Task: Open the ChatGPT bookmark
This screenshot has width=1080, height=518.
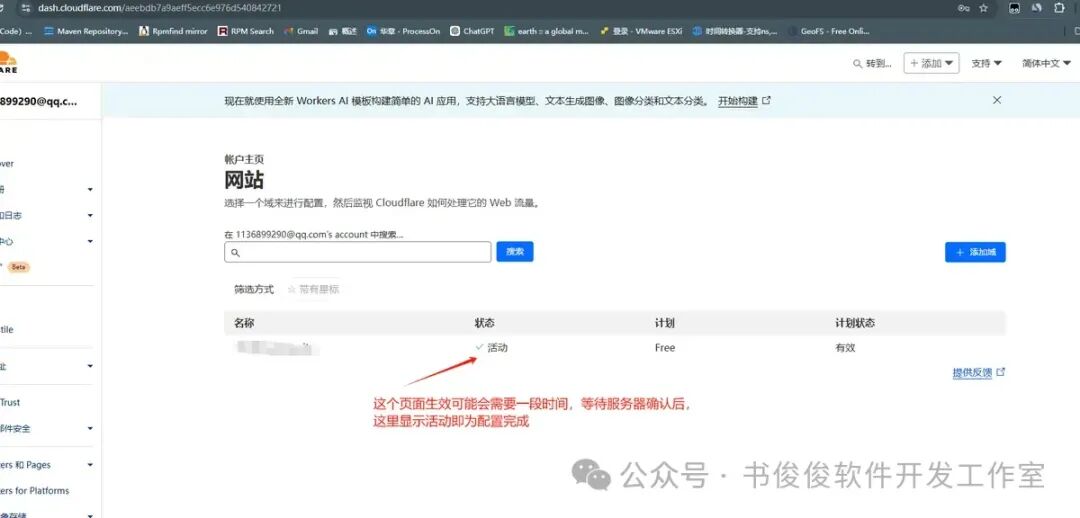Action: pyautogui.click(x=473, y=31)
